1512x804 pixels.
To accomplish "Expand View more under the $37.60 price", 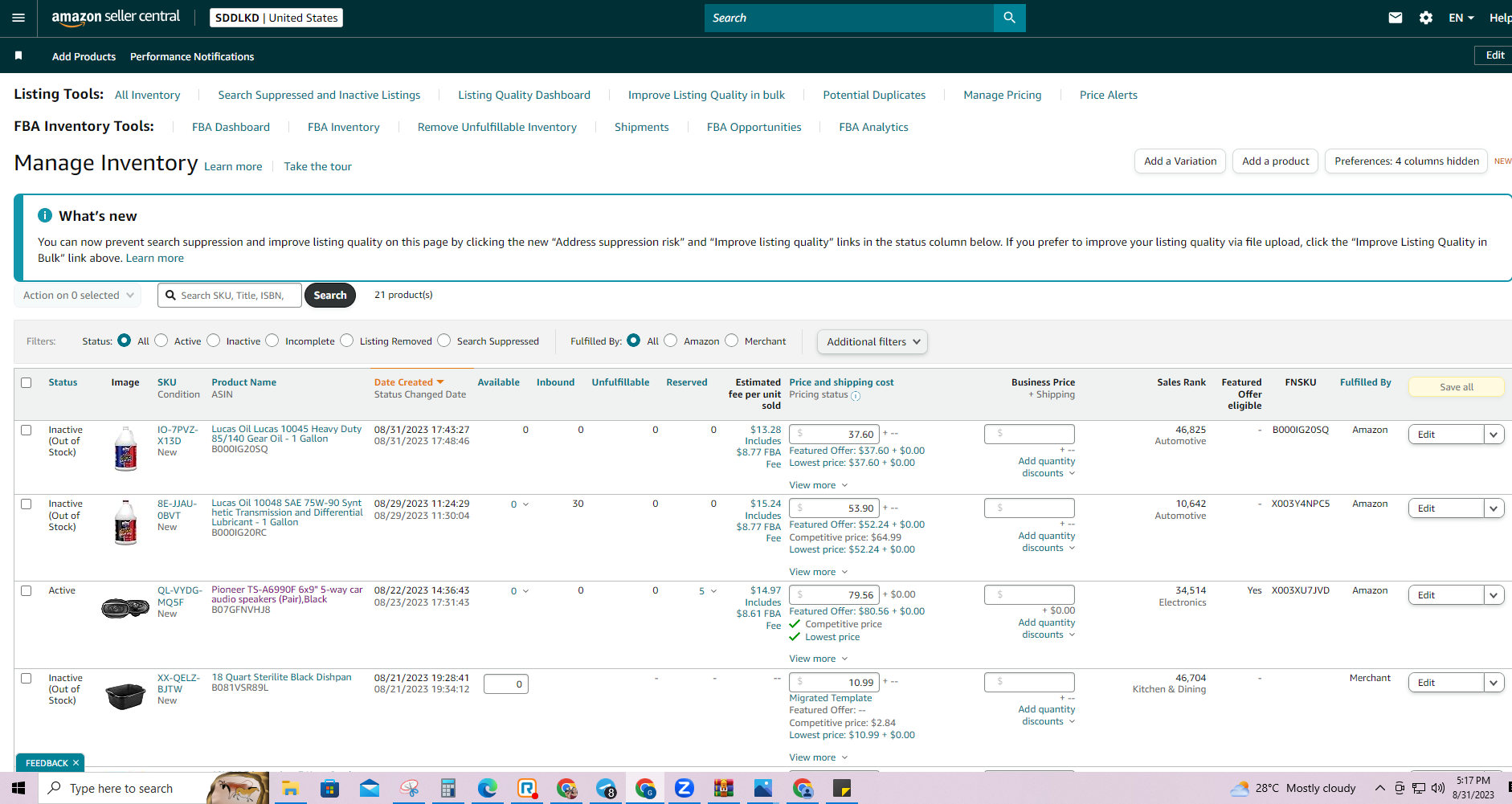I will [818, 485].
